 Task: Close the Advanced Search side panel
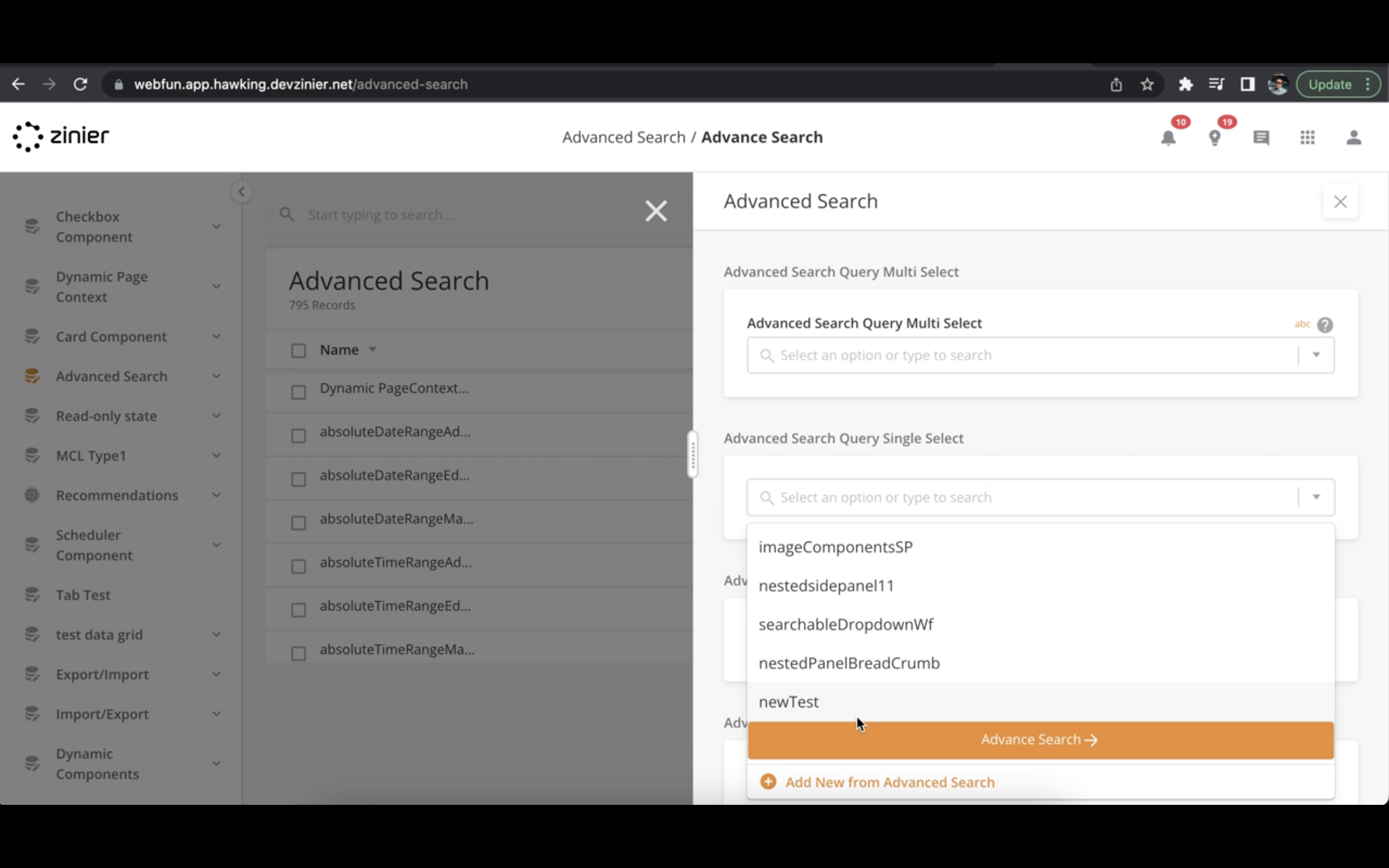[x=1340, y=201]
